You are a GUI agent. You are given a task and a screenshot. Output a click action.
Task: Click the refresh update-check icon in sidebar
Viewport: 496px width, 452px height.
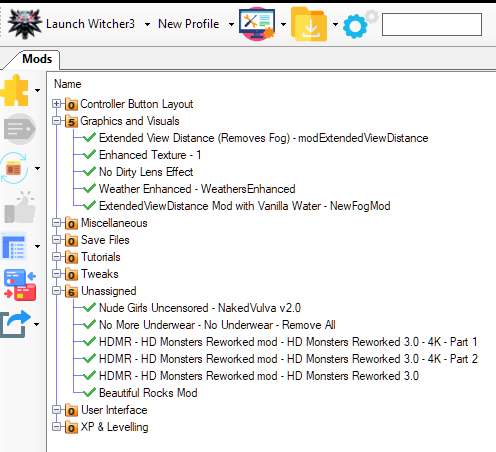[x=14, y=168]
